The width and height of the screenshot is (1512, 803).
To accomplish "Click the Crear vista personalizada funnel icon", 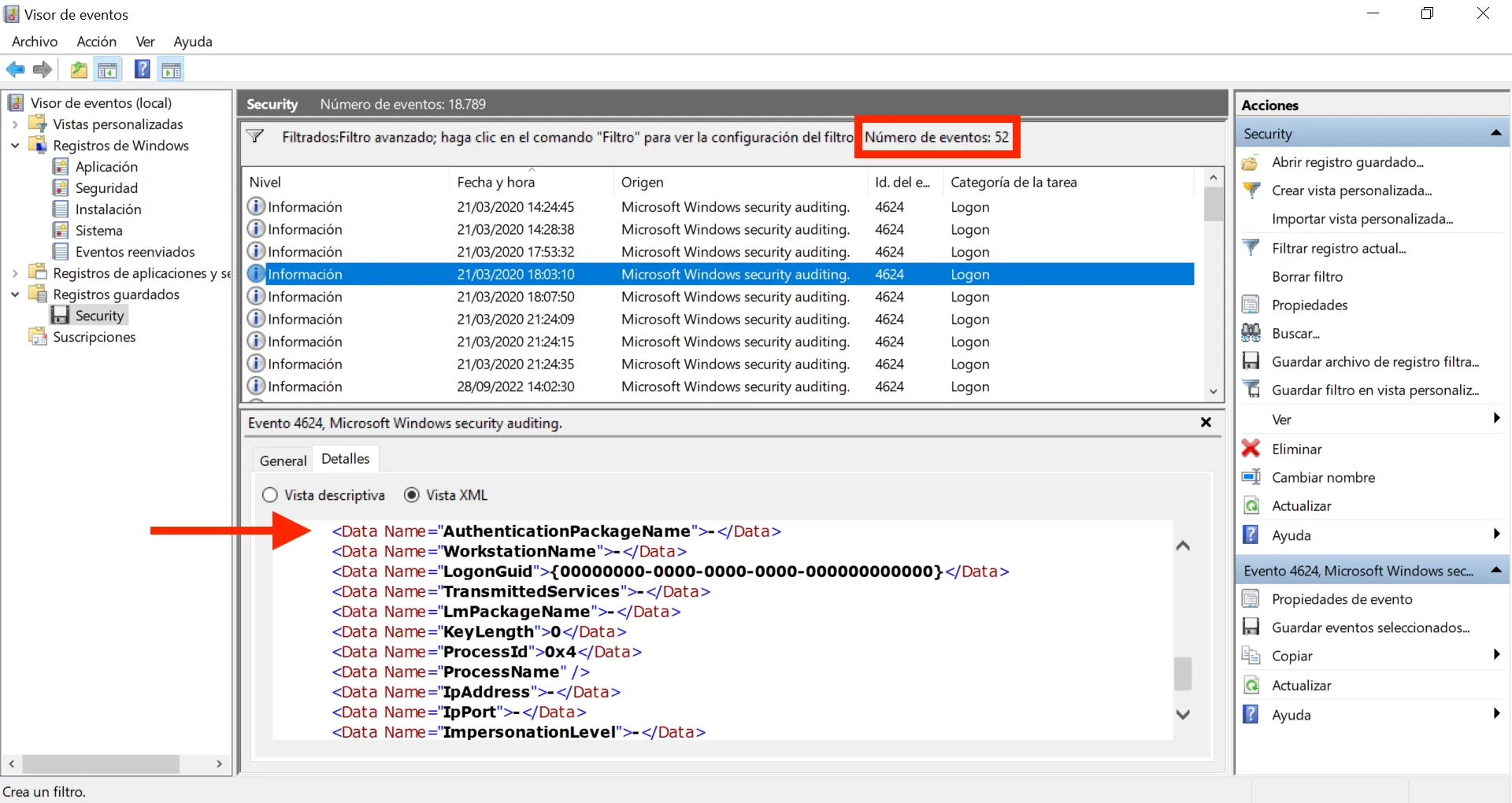I will 1251,191.
